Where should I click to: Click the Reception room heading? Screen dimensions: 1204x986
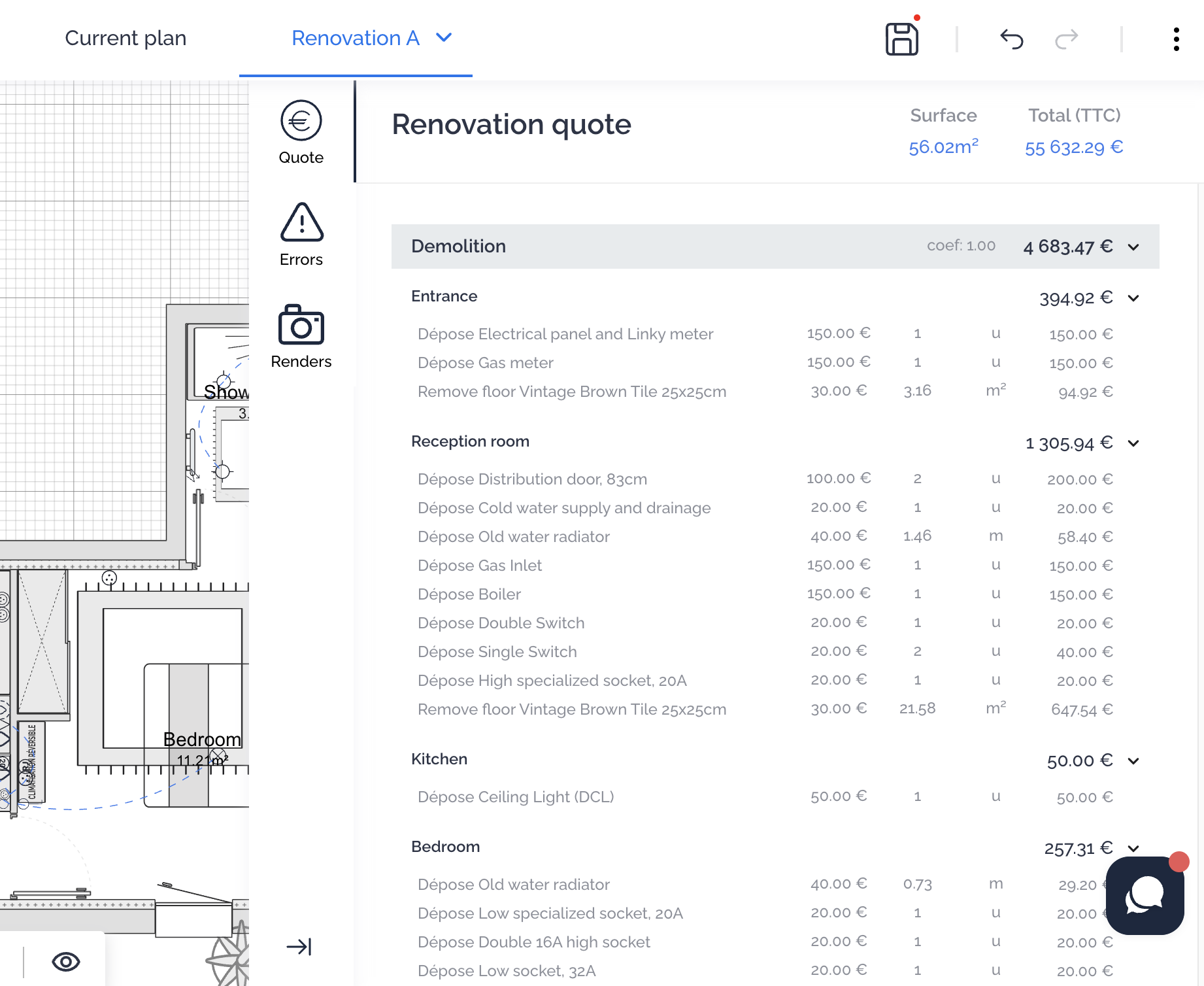(x=470, y=441)
